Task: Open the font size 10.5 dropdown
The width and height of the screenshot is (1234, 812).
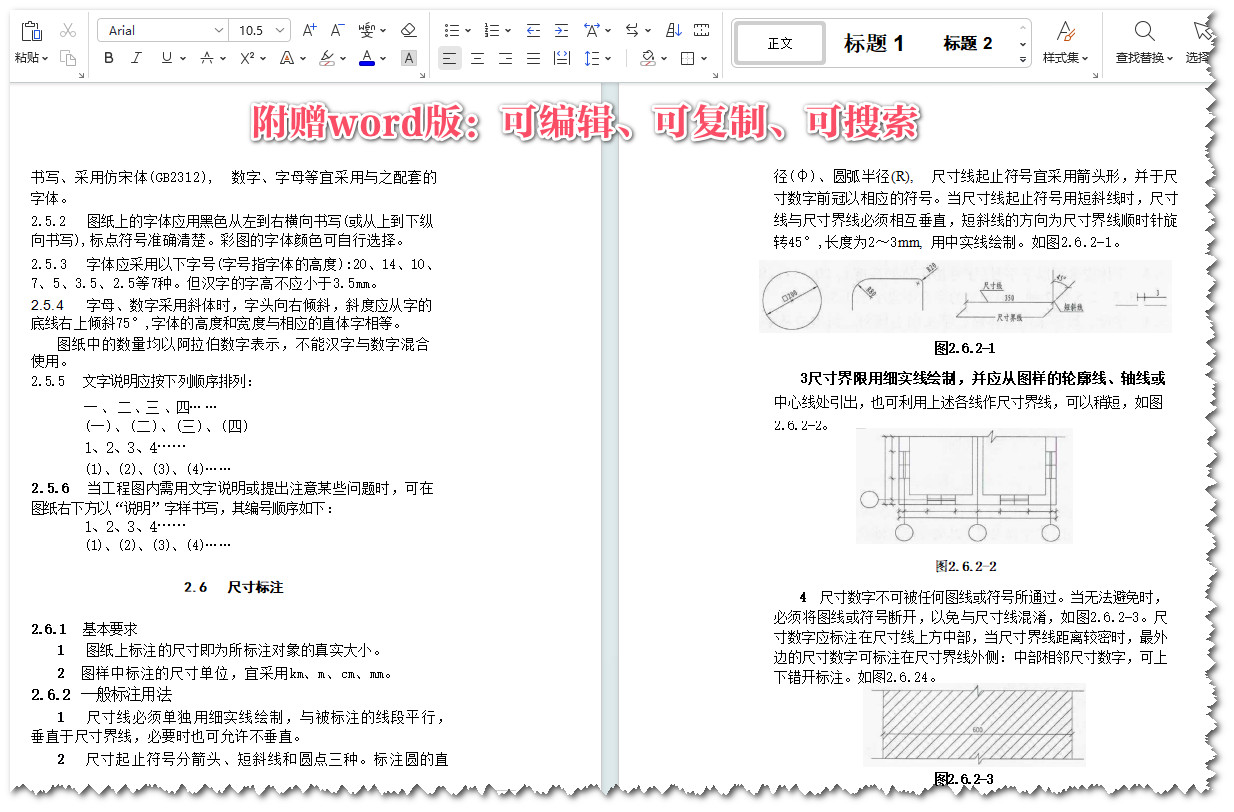Action: 278,30
